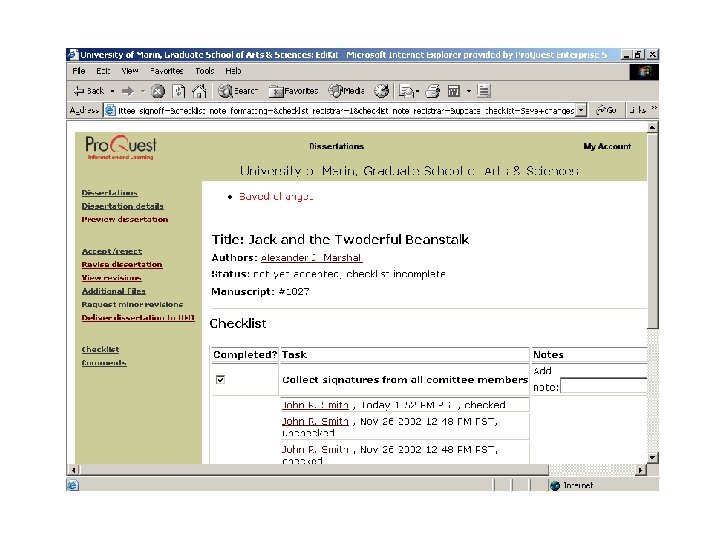This screenshot has height=540, width=720.
Task: Click the vertical scrollbar down arrow
Action: pyautogui.click(x=652, y=458)
